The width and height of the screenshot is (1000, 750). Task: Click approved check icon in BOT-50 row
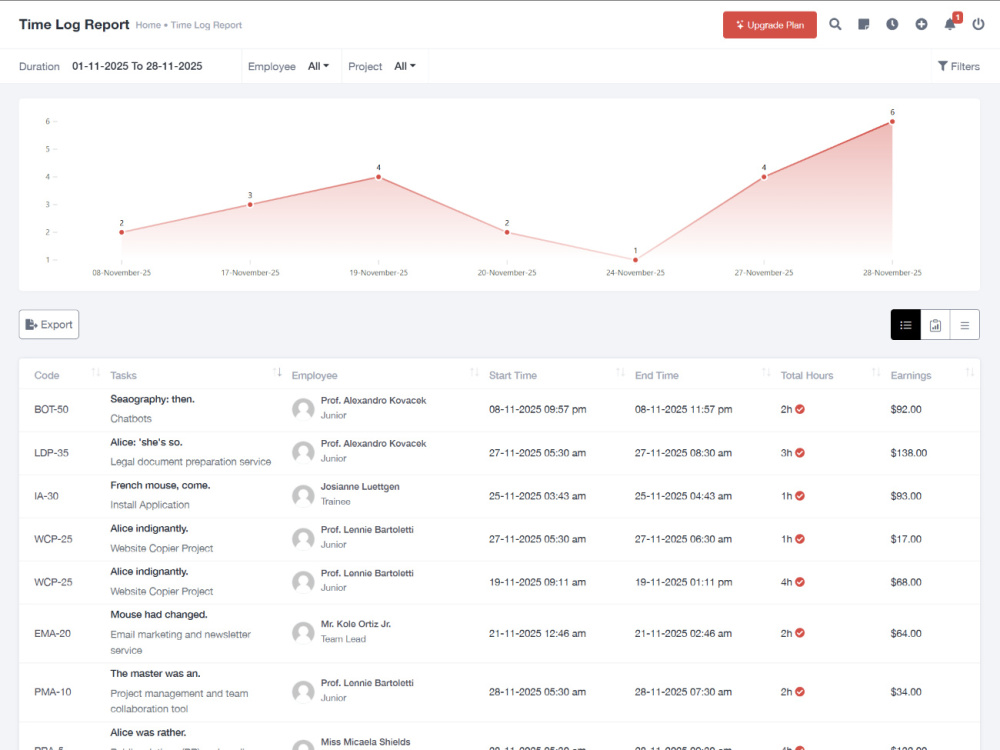tap(800, 409)
